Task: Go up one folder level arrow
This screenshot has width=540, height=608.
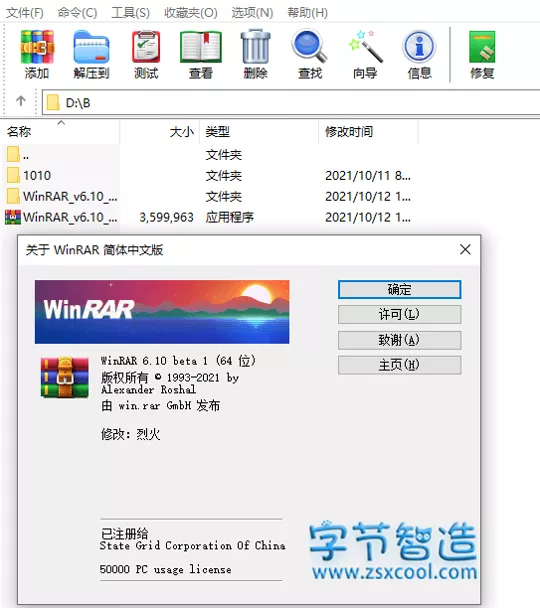Action: (x=21, y=102)
